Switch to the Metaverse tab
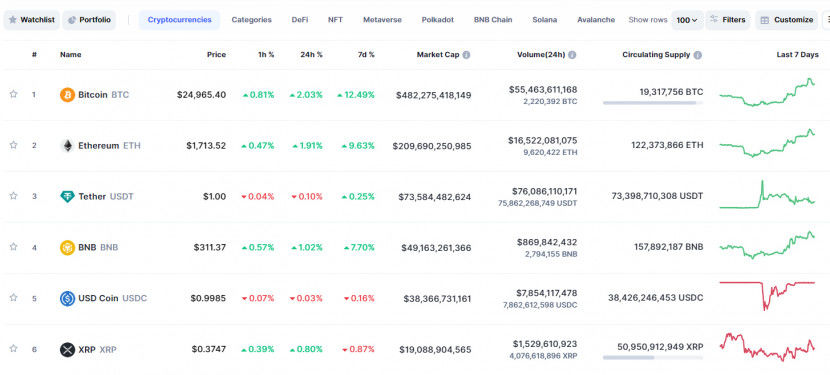Image resolution: width=830 pixels, height=375 pixels. click(x=382, y=20)
